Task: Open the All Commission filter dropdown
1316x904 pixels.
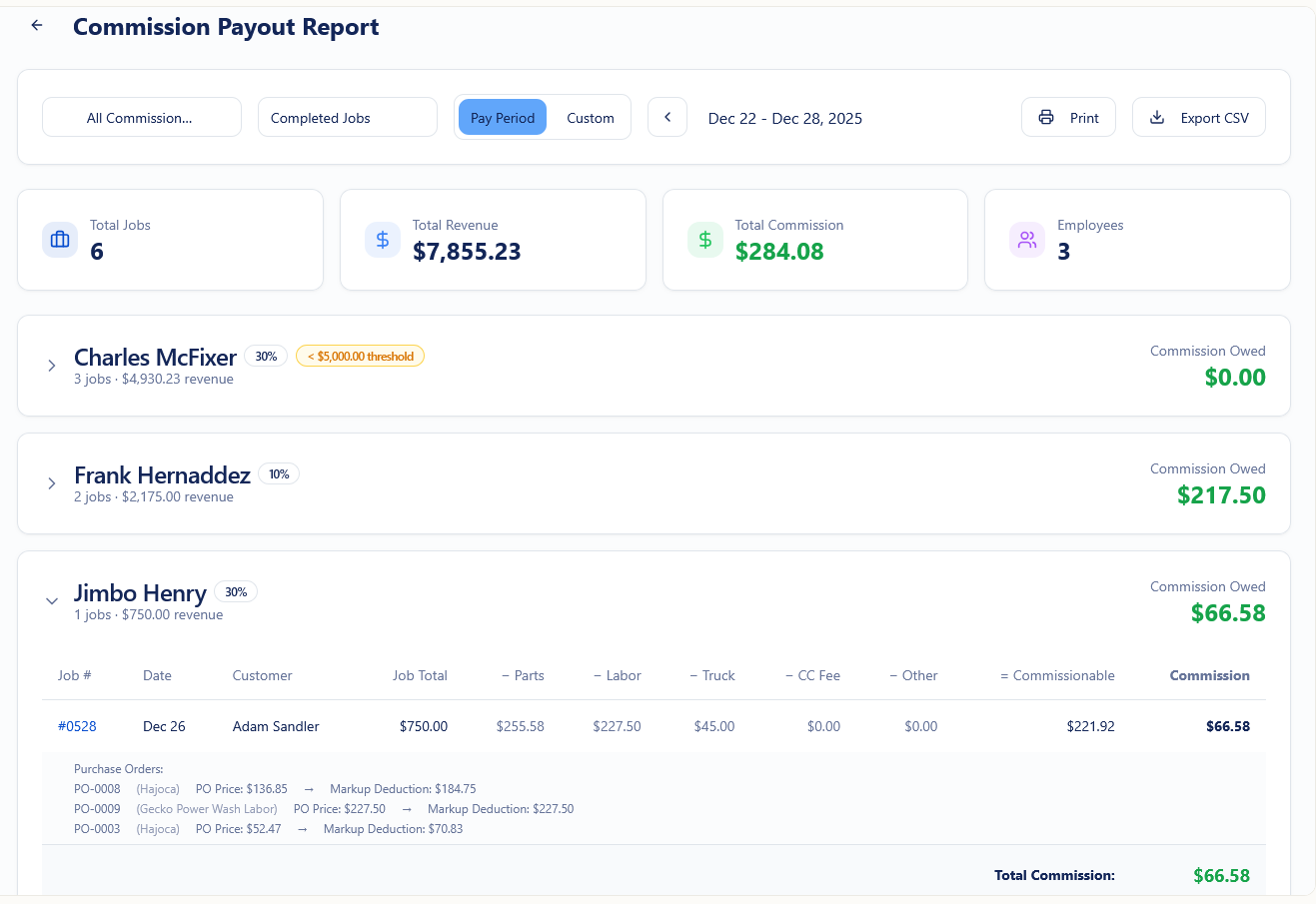Action: tap(141, 117)
